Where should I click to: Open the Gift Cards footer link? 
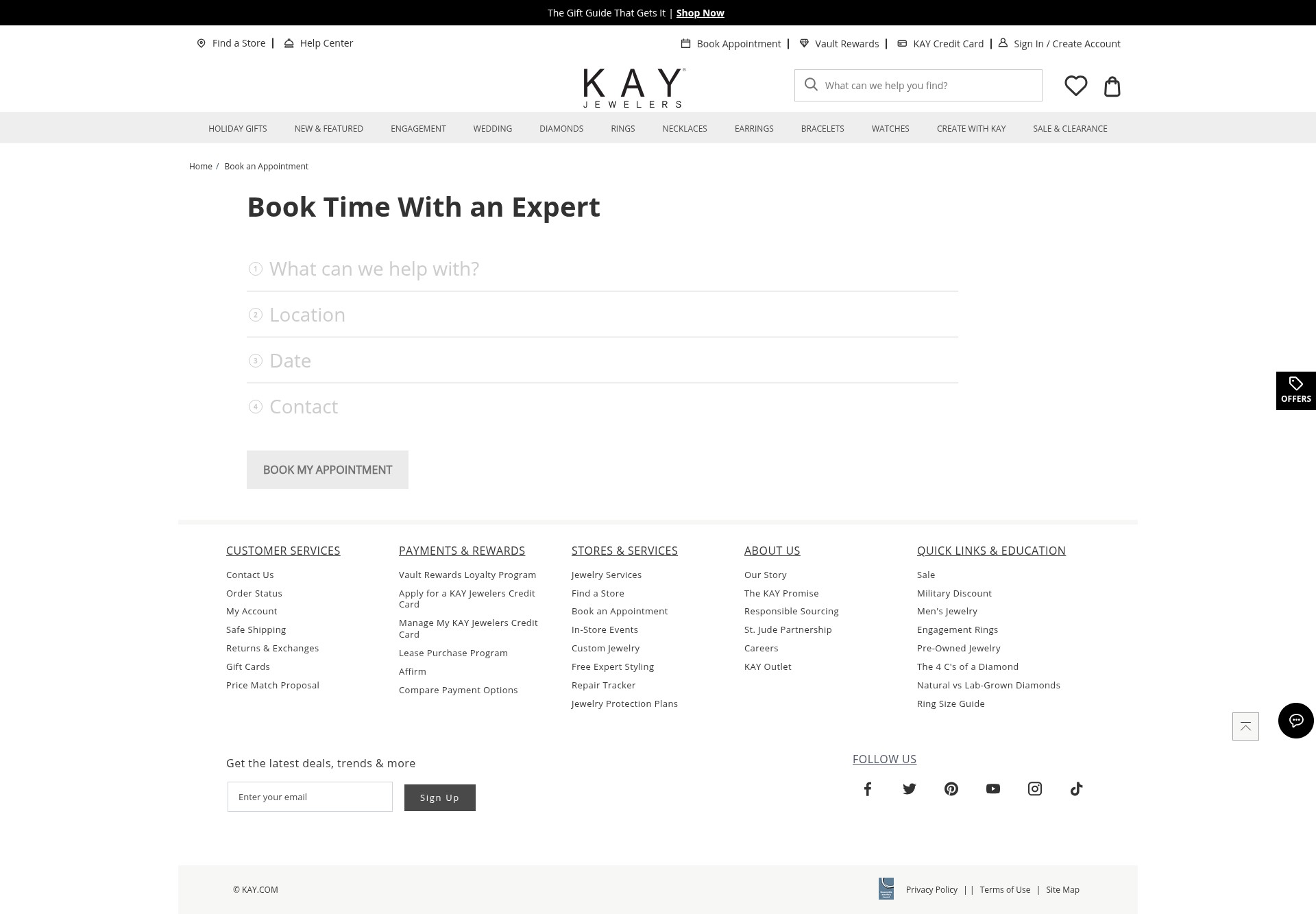248,666
